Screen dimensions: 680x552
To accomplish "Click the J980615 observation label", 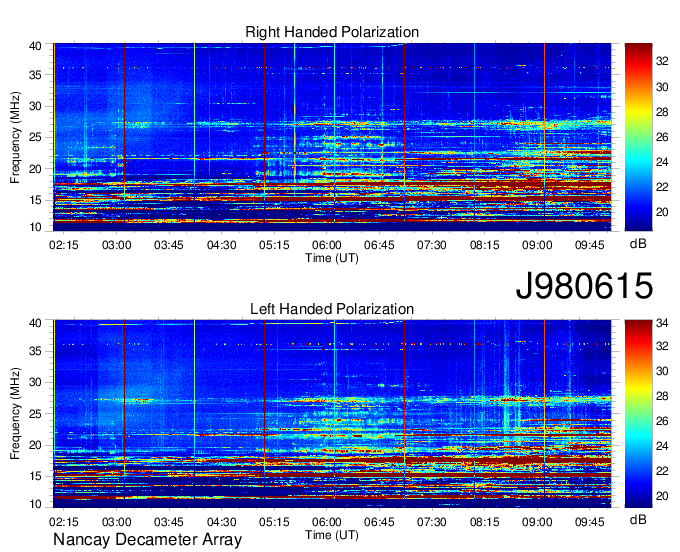I will coord(584,286).
